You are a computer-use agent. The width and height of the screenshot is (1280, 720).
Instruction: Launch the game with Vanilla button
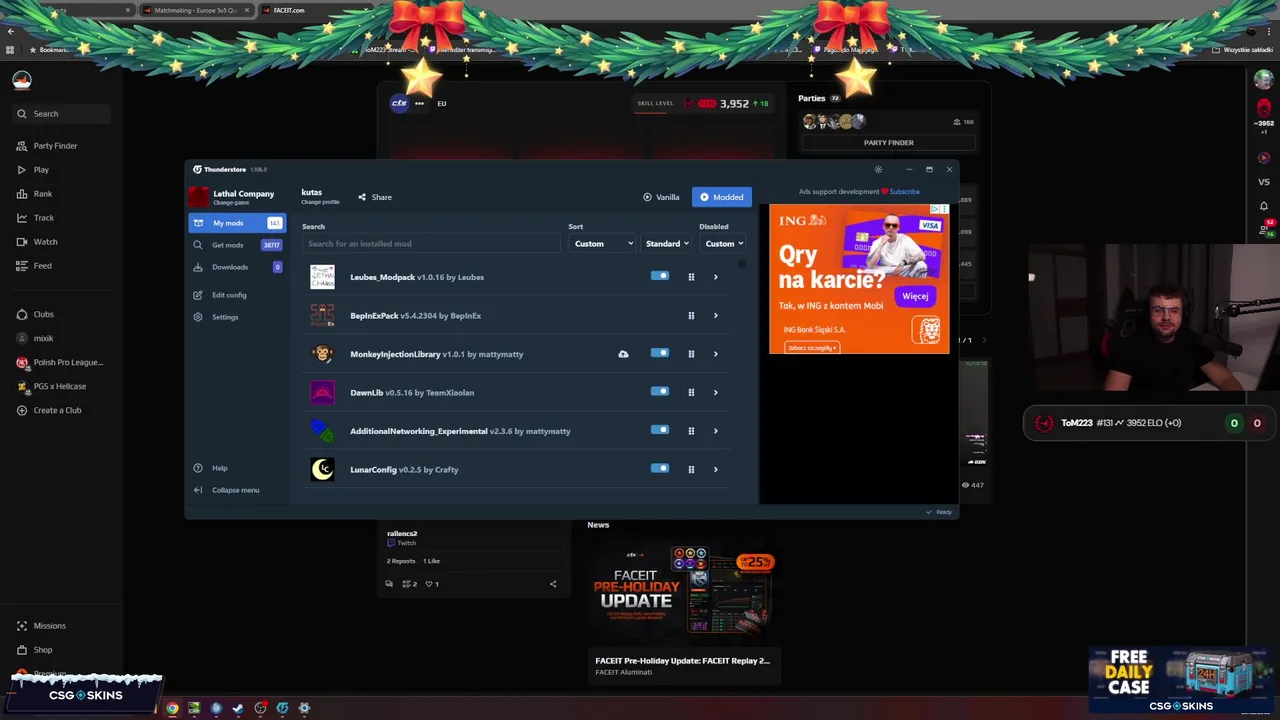[x=661, y=197]
